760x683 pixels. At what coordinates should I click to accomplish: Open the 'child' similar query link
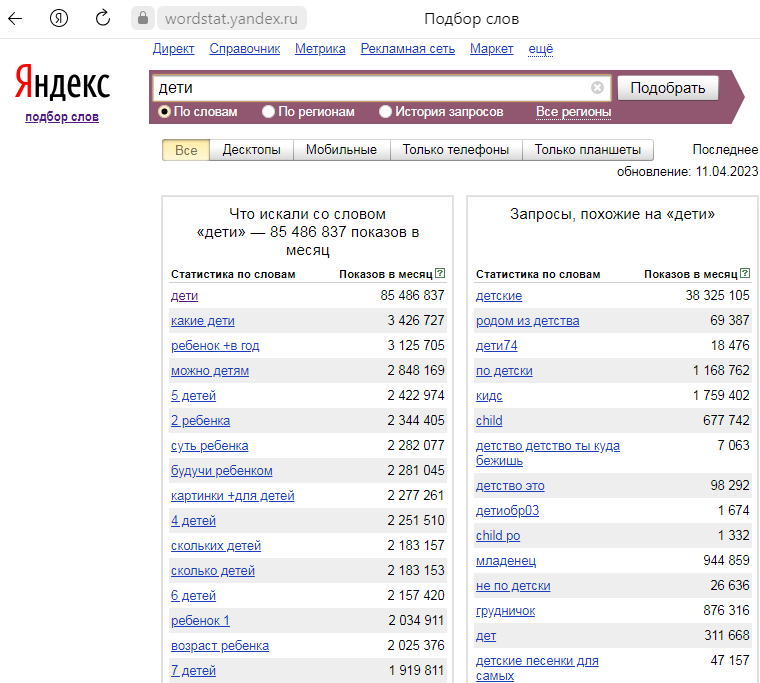pos(489,421)
